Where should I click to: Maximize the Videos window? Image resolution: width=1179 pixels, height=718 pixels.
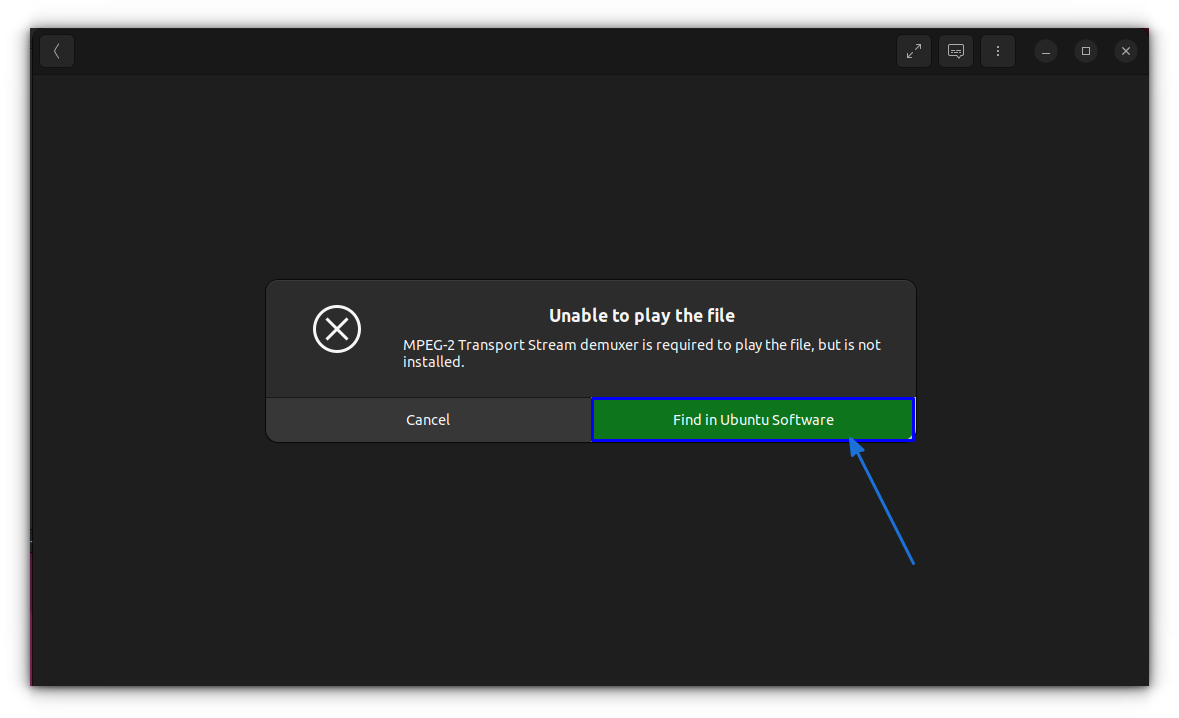(1085, 50)
